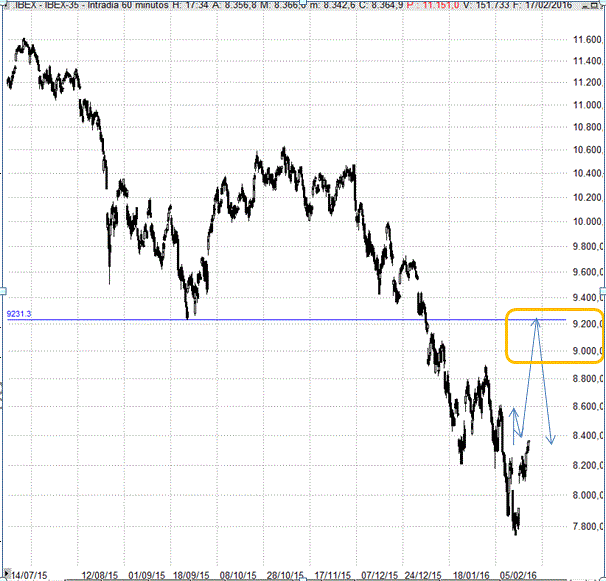
Task: Click the 8.400 price axis label
Action: point(587,436)
